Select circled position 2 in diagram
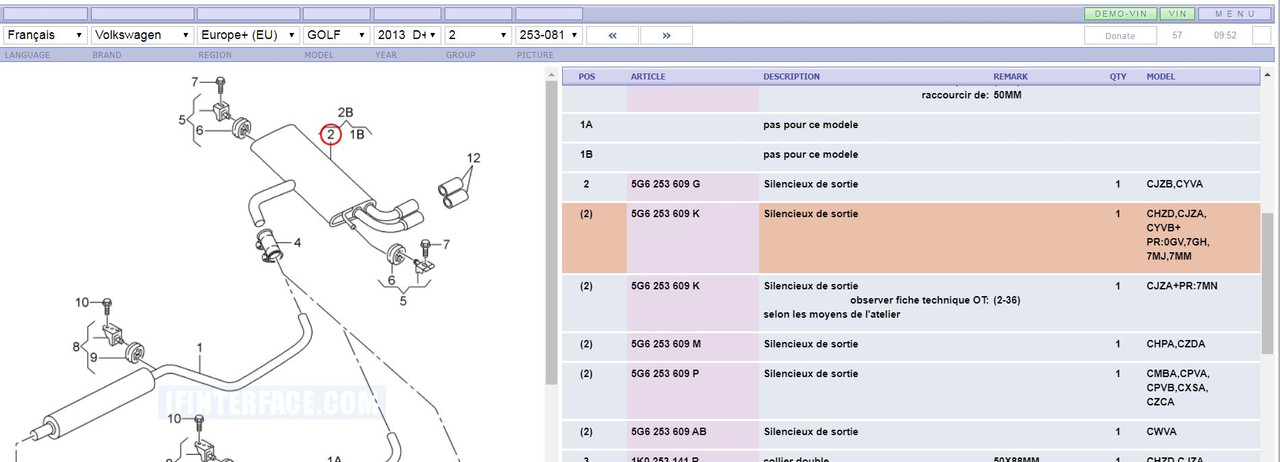The height and width of the screenshot is (462, 1280). tap(330, 134)
